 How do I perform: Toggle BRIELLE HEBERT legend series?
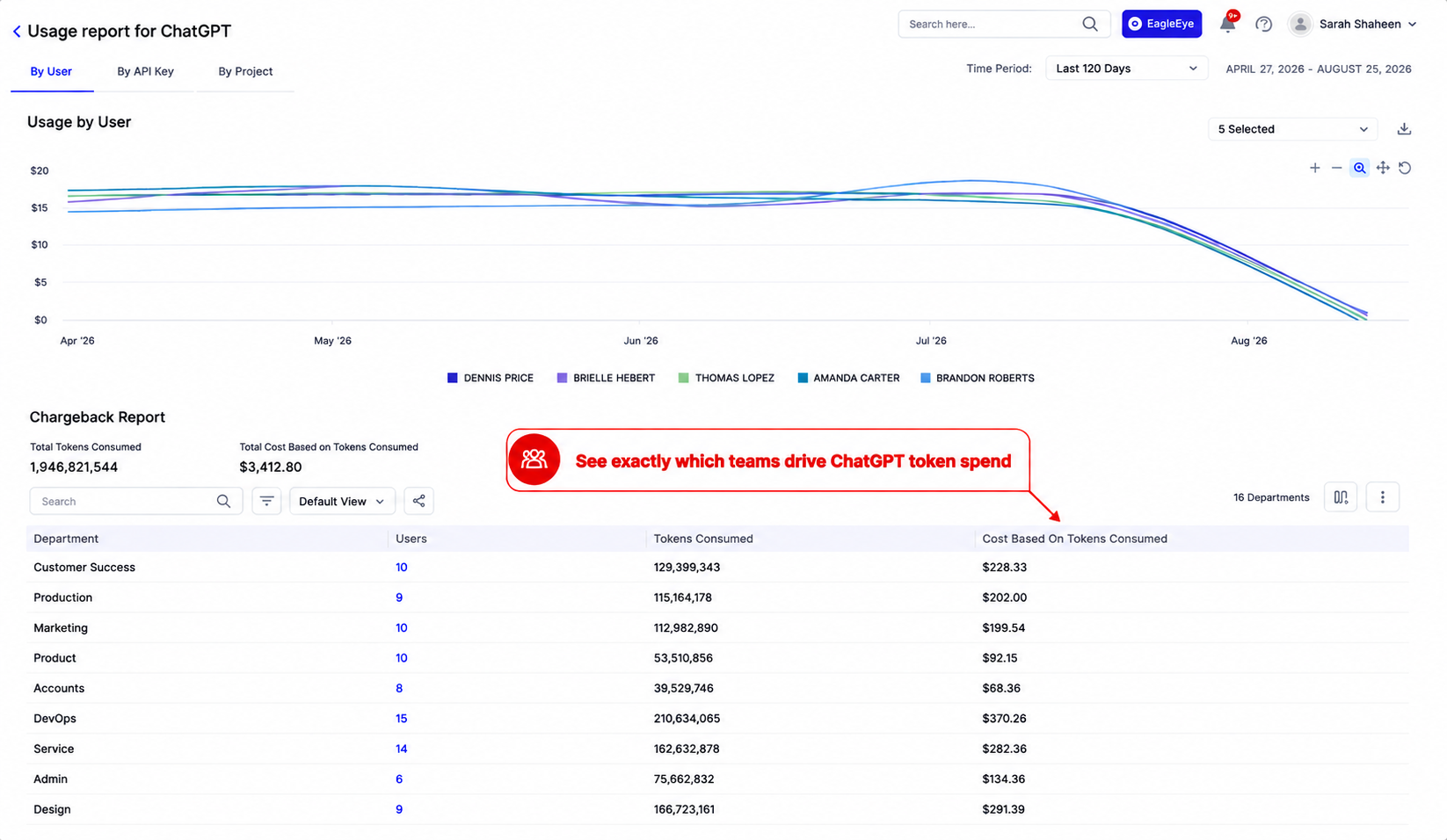click(606, 378)
